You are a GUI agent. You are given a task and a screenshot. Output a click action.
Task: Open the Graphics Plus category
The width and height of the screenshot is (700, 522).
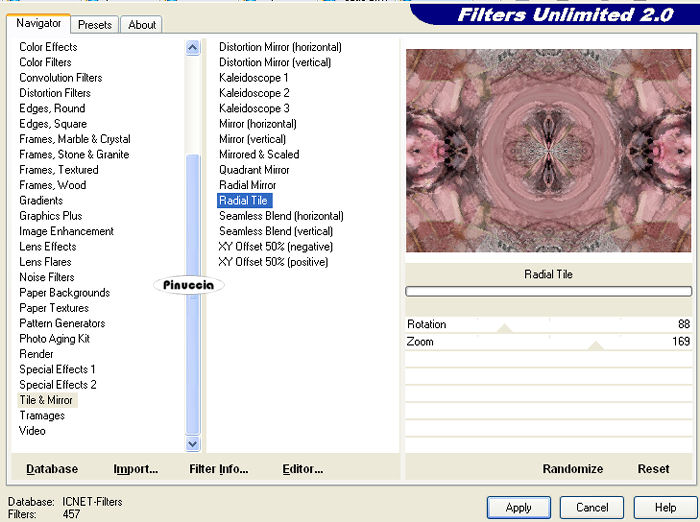tap(50, 216)
